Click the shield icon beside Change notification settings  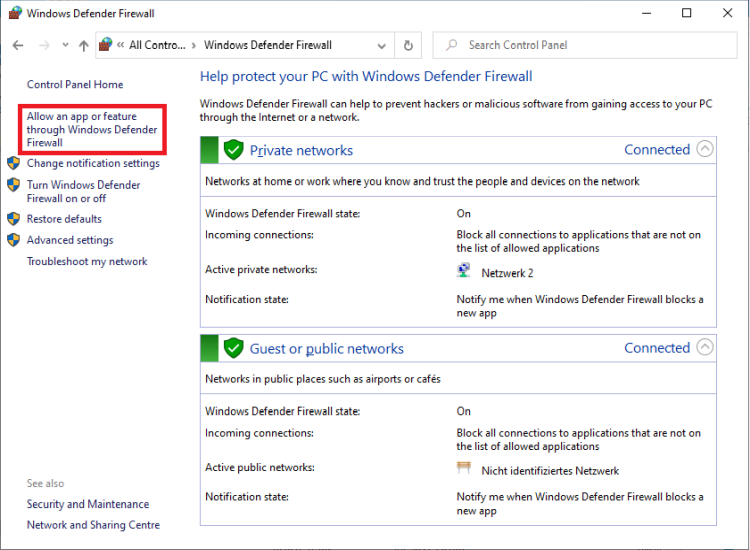coord(13,163)
